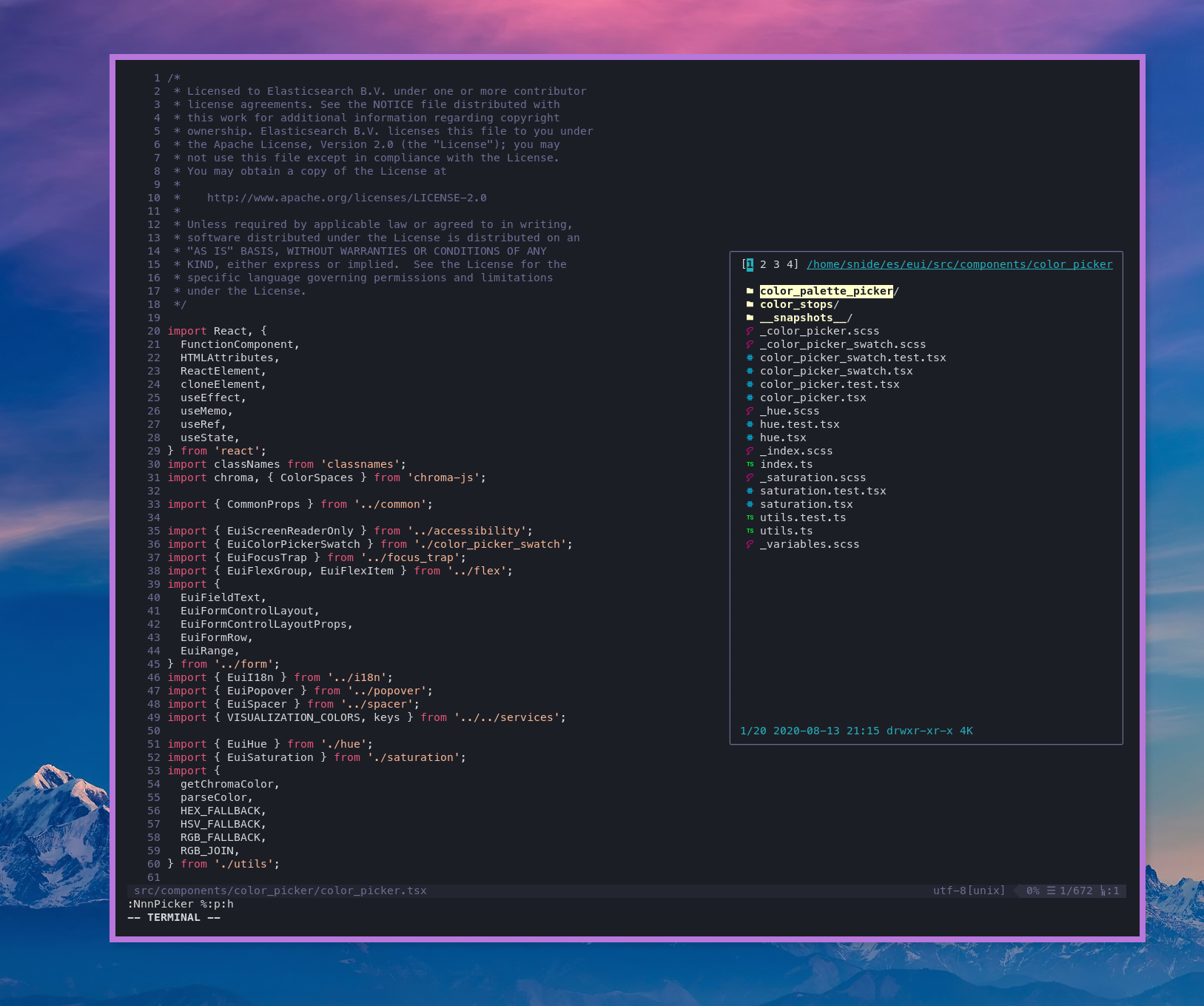The width and height of the screenshot is (1204, 1006).
Task: Click the React icon next to color_picker.tsx
Action: tap(750, 398)
